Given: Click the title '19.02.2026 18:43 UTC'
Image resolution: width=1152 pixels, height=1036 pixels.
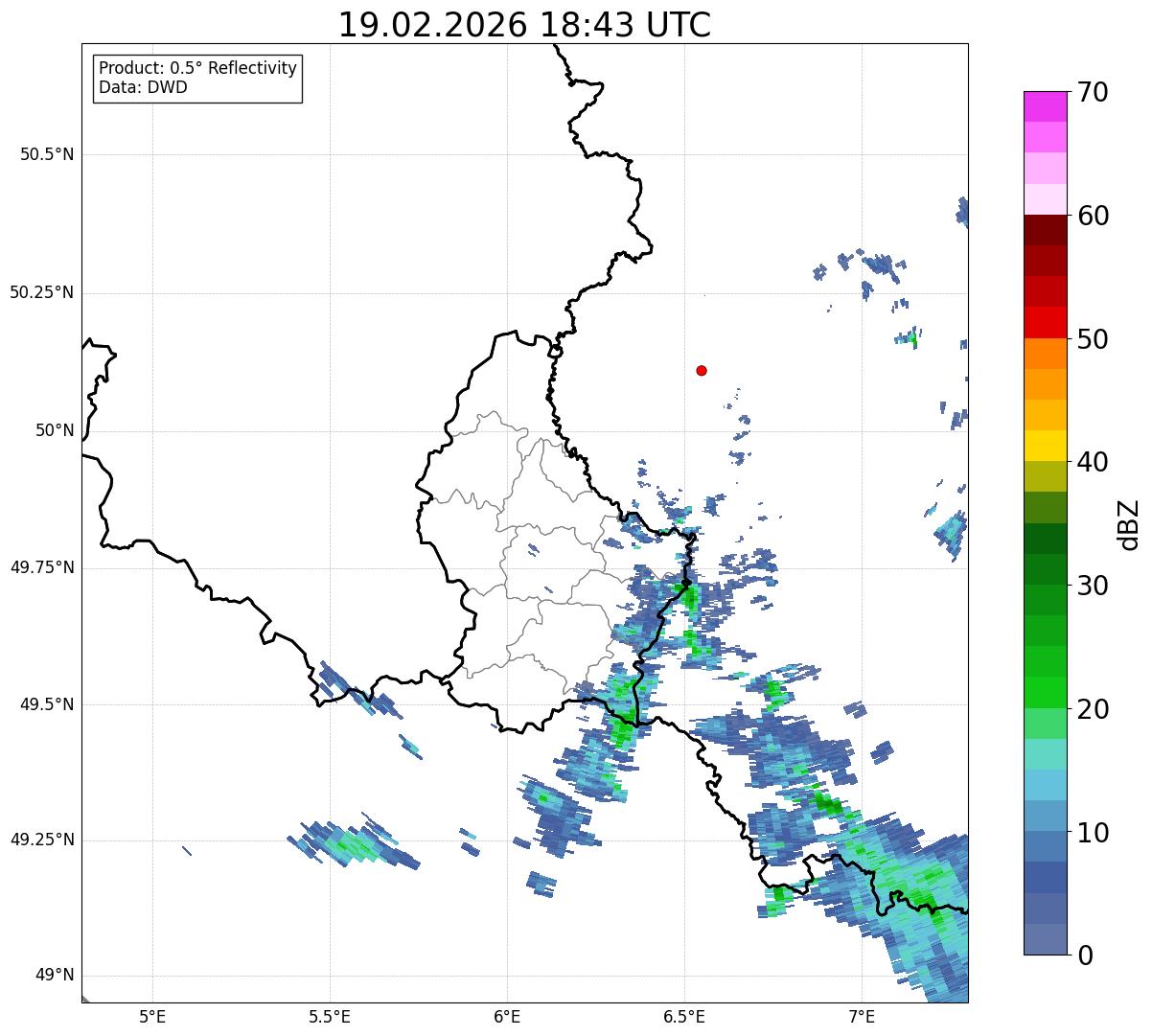Looking at the screenshot, I should click(x=524, y=25).
